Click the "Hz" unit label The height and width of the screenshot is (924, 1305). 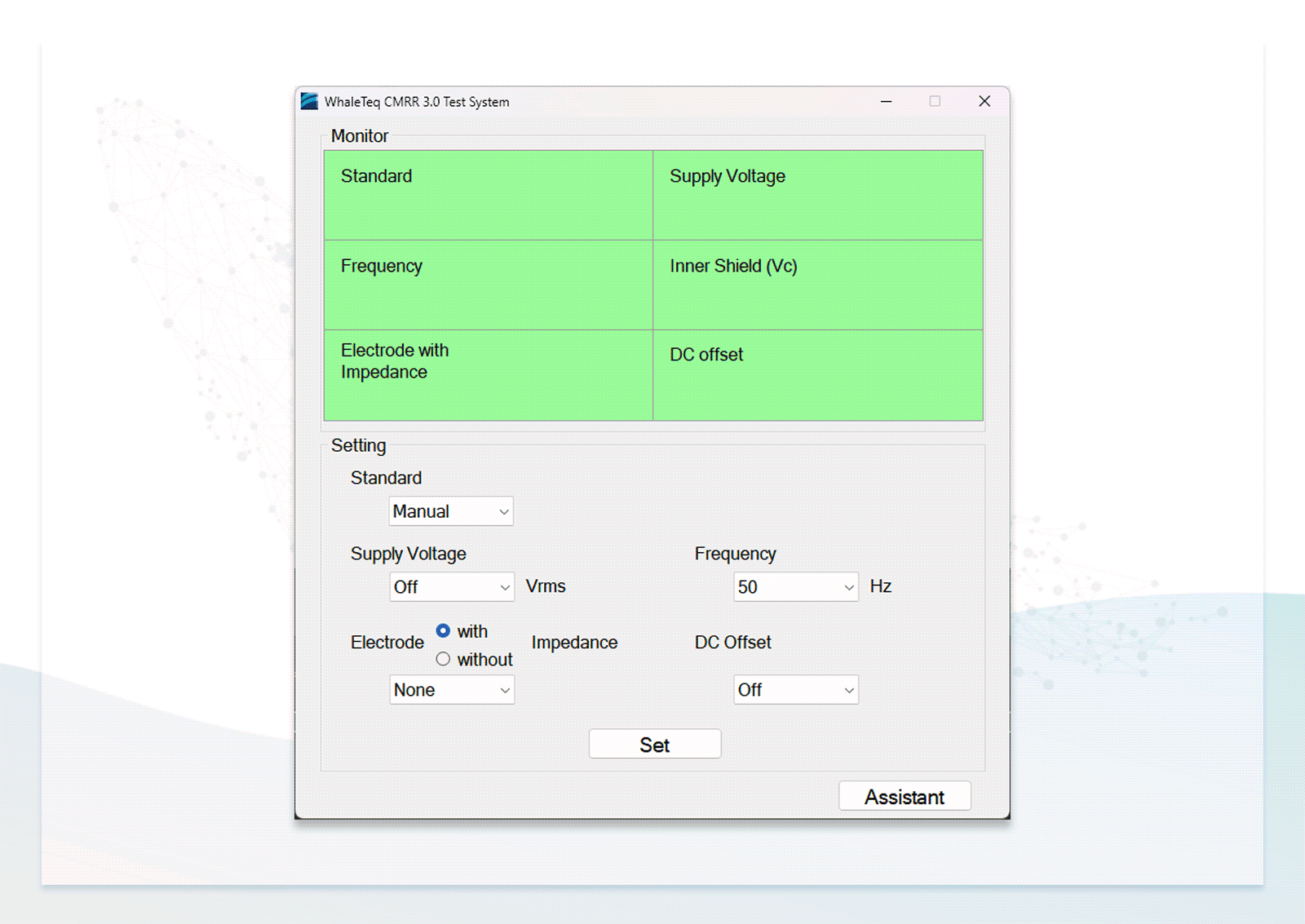[881, 586]
